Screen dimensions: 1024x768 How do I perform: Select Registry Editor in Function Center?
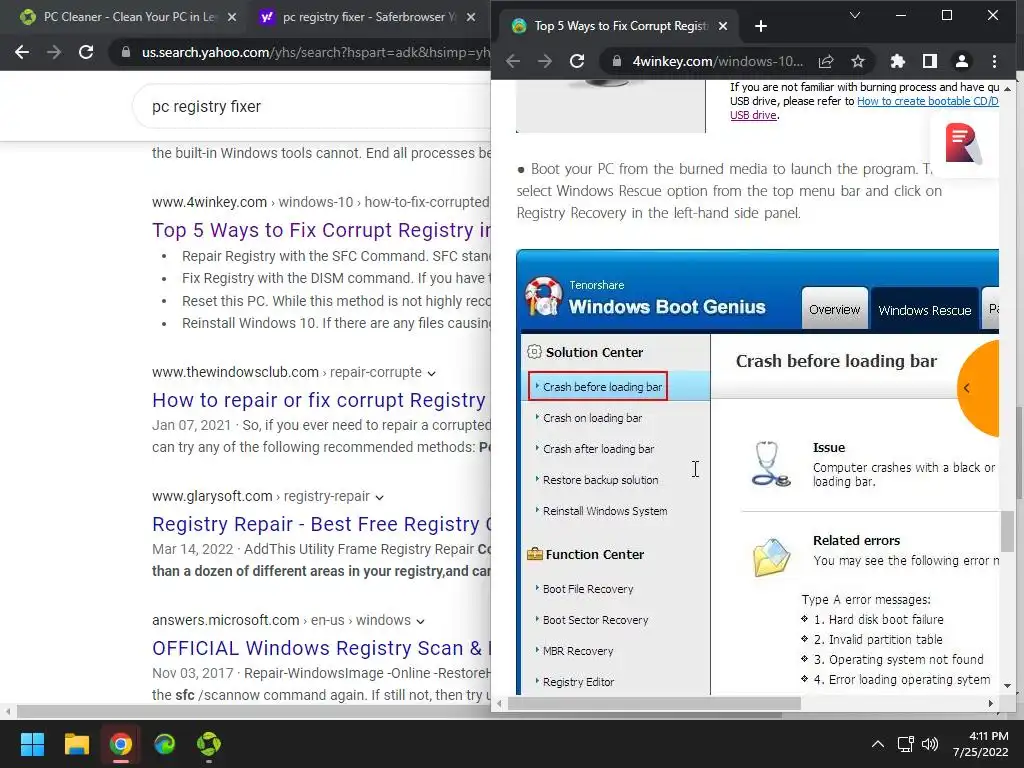(578, 682)
